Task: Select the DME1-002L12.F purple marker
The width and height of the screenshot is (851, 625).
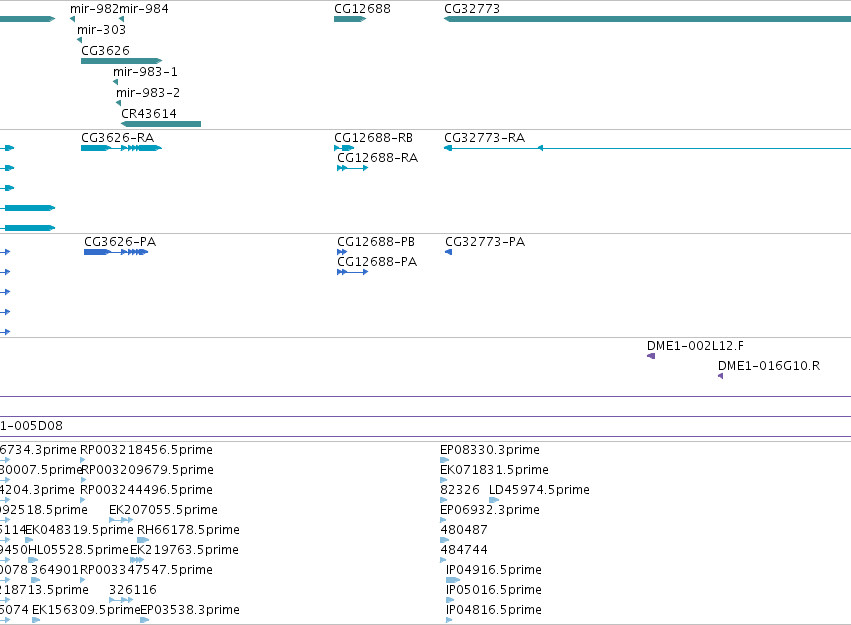Action: tap(651, 356)
